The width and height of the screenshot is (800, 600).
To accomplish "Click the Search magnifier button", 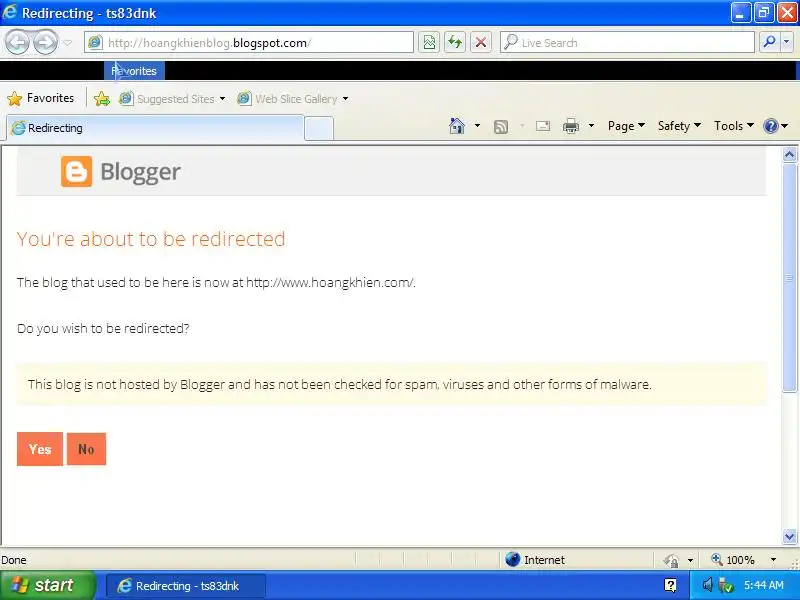I will tap(769, 43).
